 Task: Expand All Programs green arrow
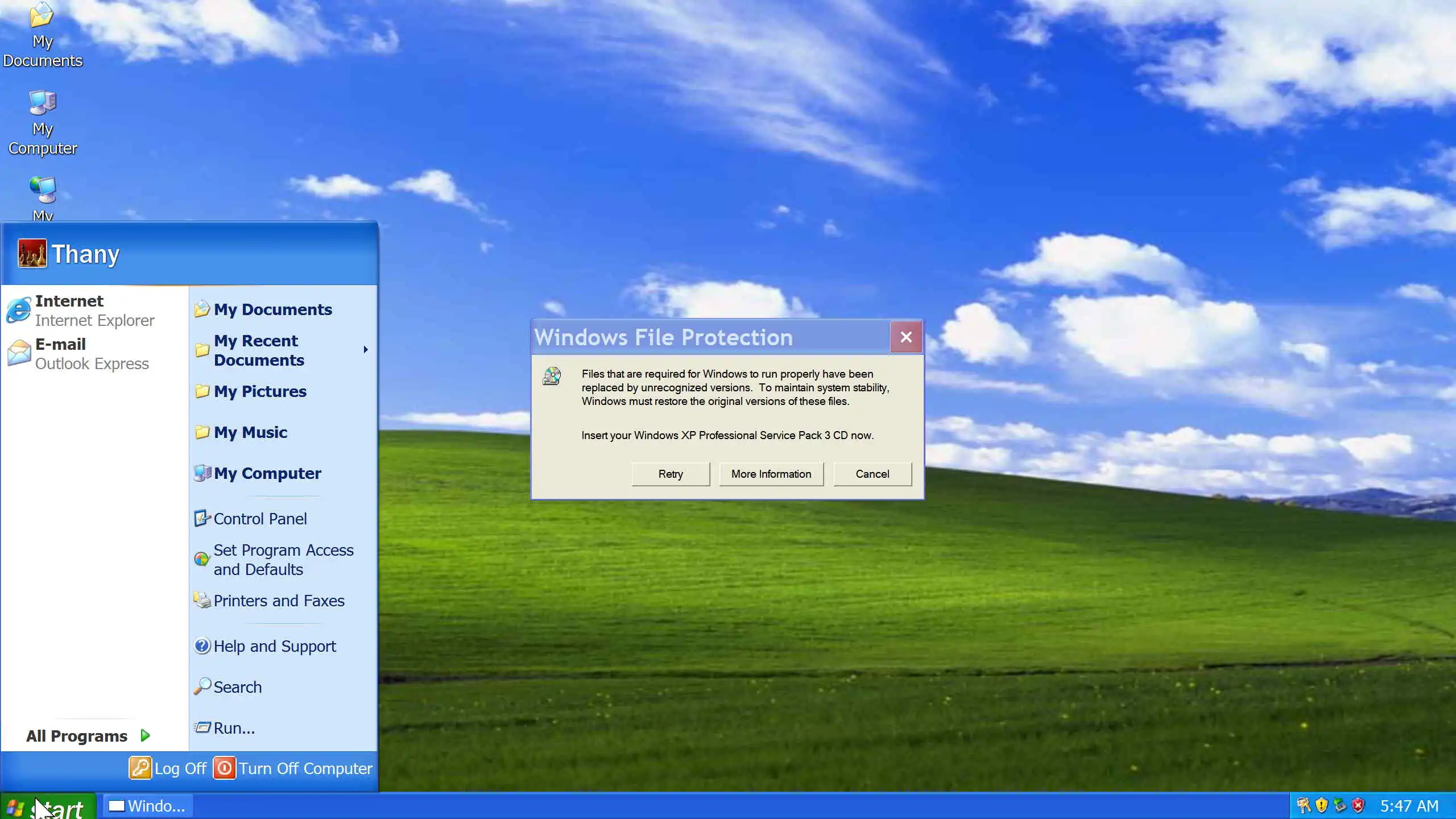tap(145, 735)
